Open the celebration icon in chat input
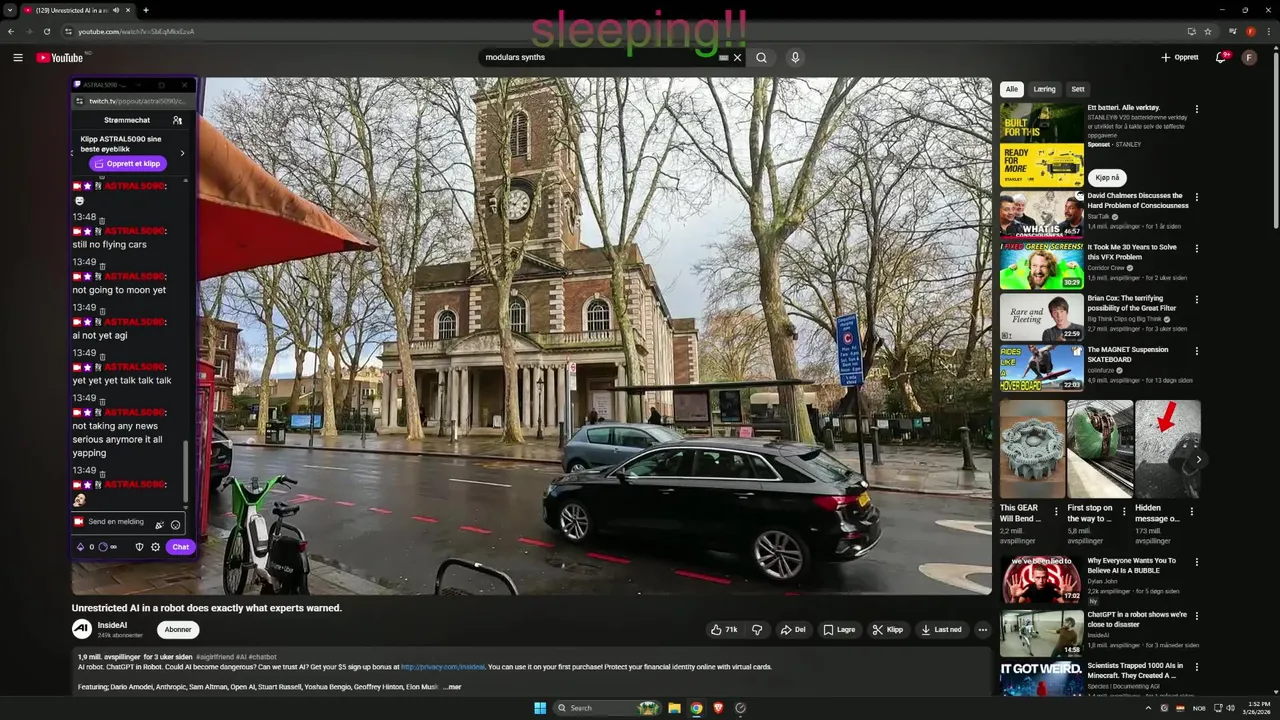 (159, 524)
